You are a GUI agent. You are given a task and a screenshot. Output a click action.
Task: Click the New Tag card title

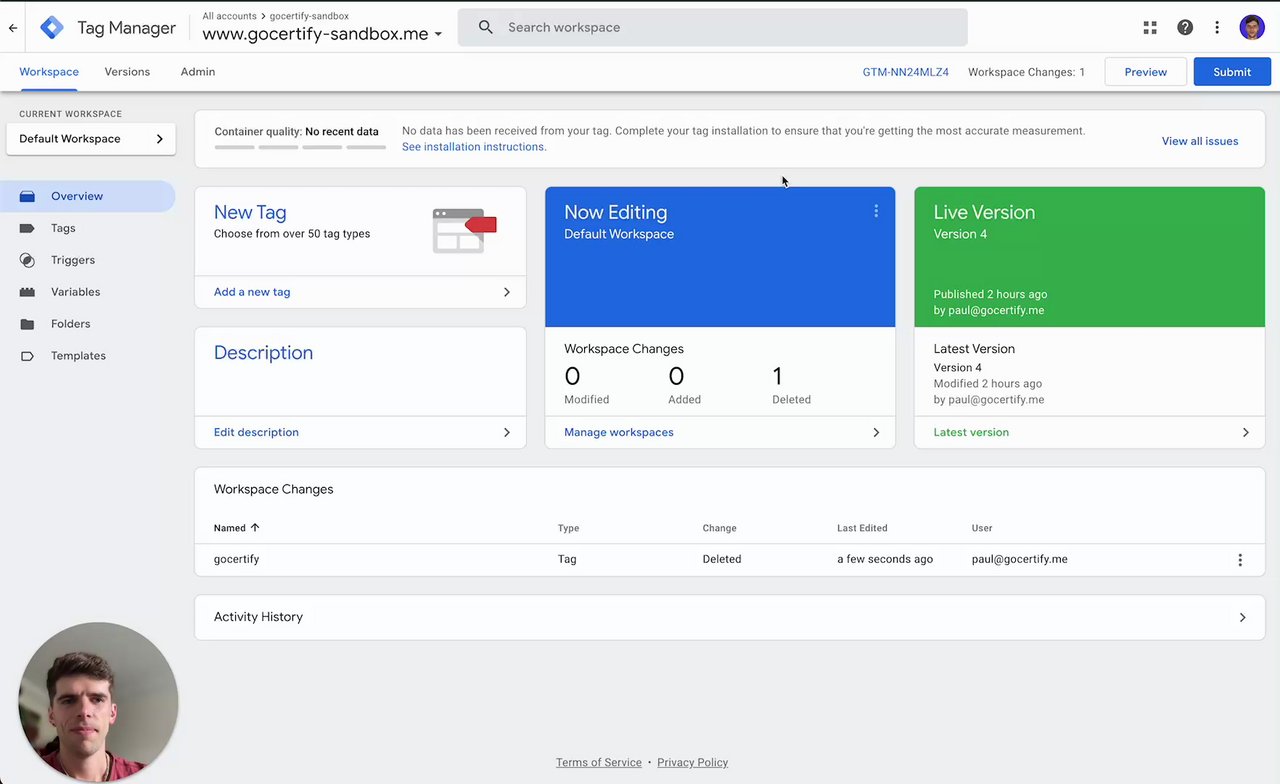[x=250, y=212]
